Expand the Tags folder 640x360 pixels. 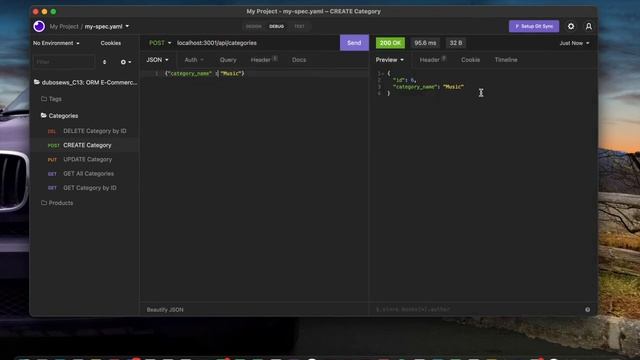[85, 99]
